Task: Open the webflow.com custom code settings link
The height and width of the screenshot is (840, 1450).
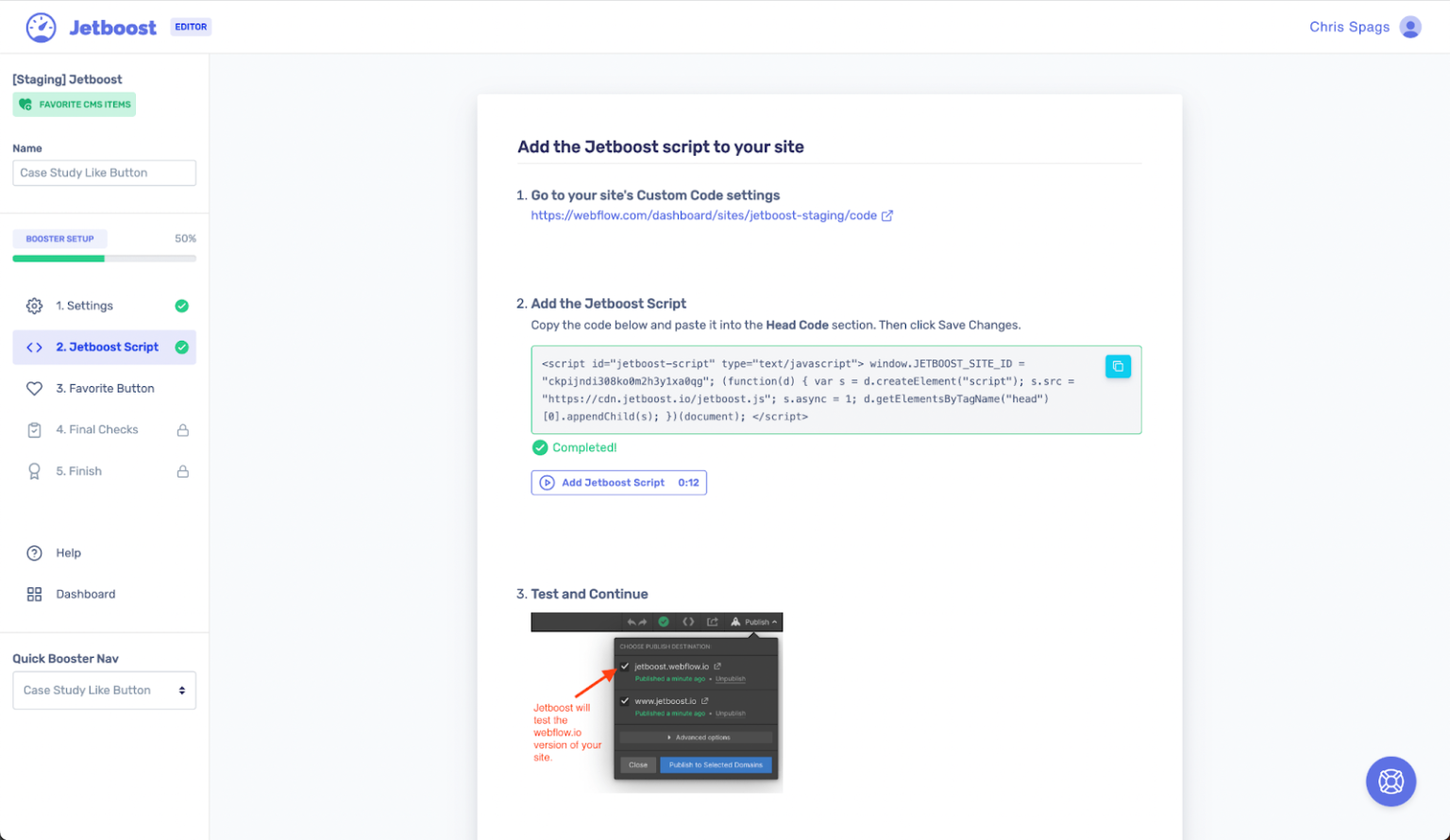Action: pyautogui.click(x=703, y=215)
